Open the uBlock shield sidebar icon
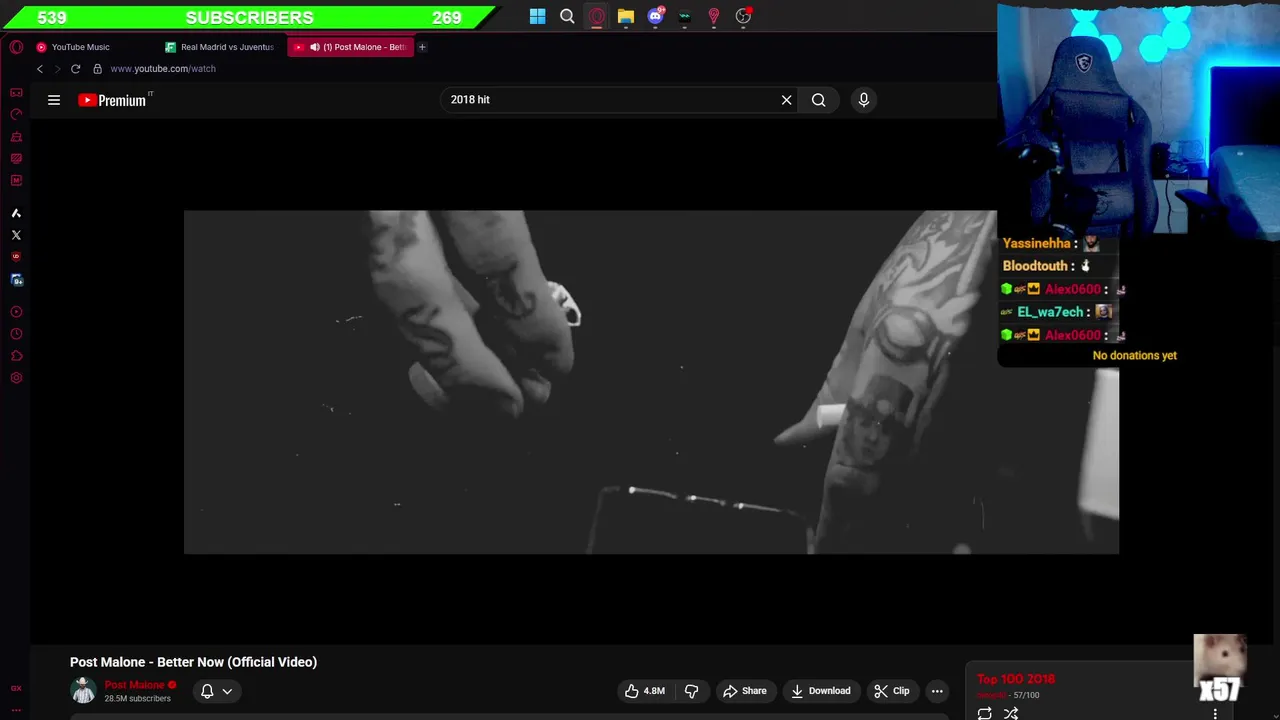The image size is (1280, 720). pyautogui.click(x=16, y=257)
